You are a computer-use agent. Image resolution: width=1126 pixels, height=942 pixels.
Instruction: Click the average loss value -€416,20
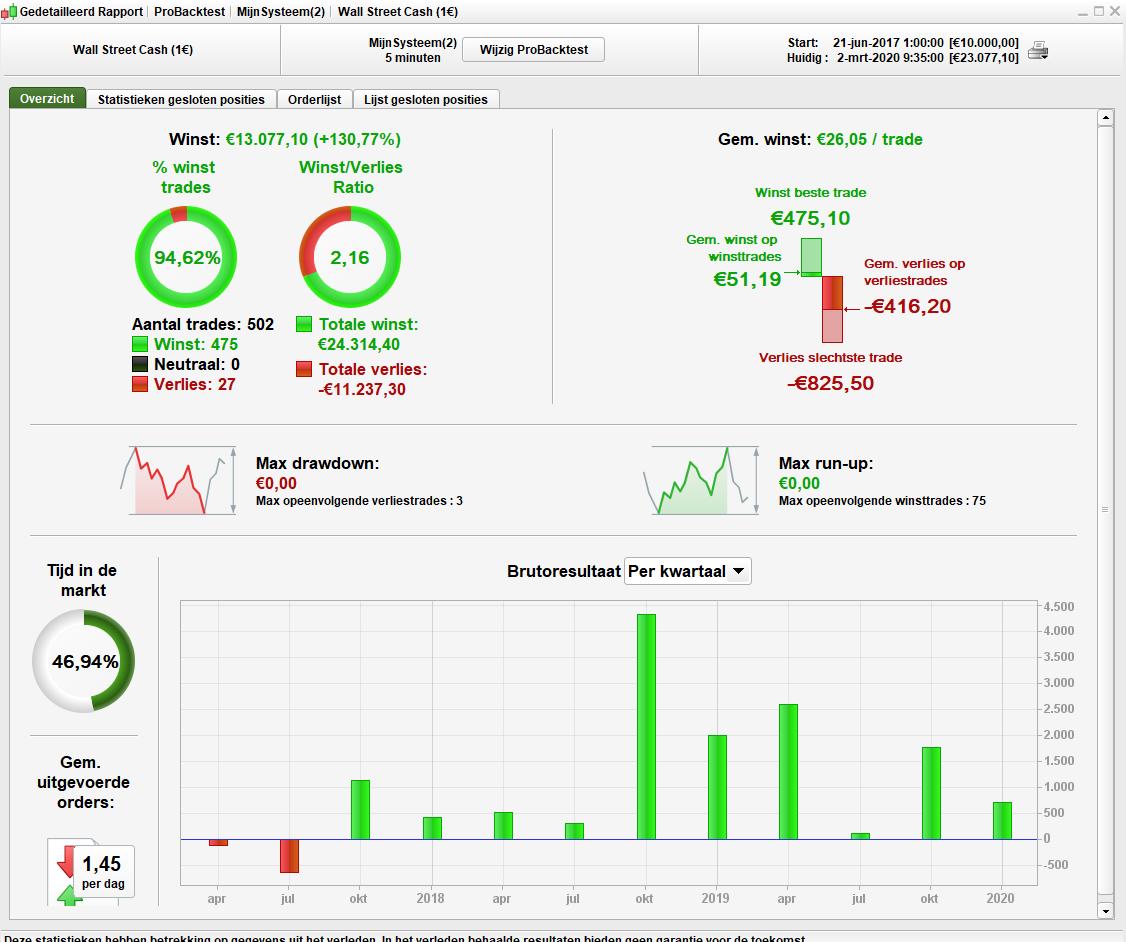(x=908, y=307)
